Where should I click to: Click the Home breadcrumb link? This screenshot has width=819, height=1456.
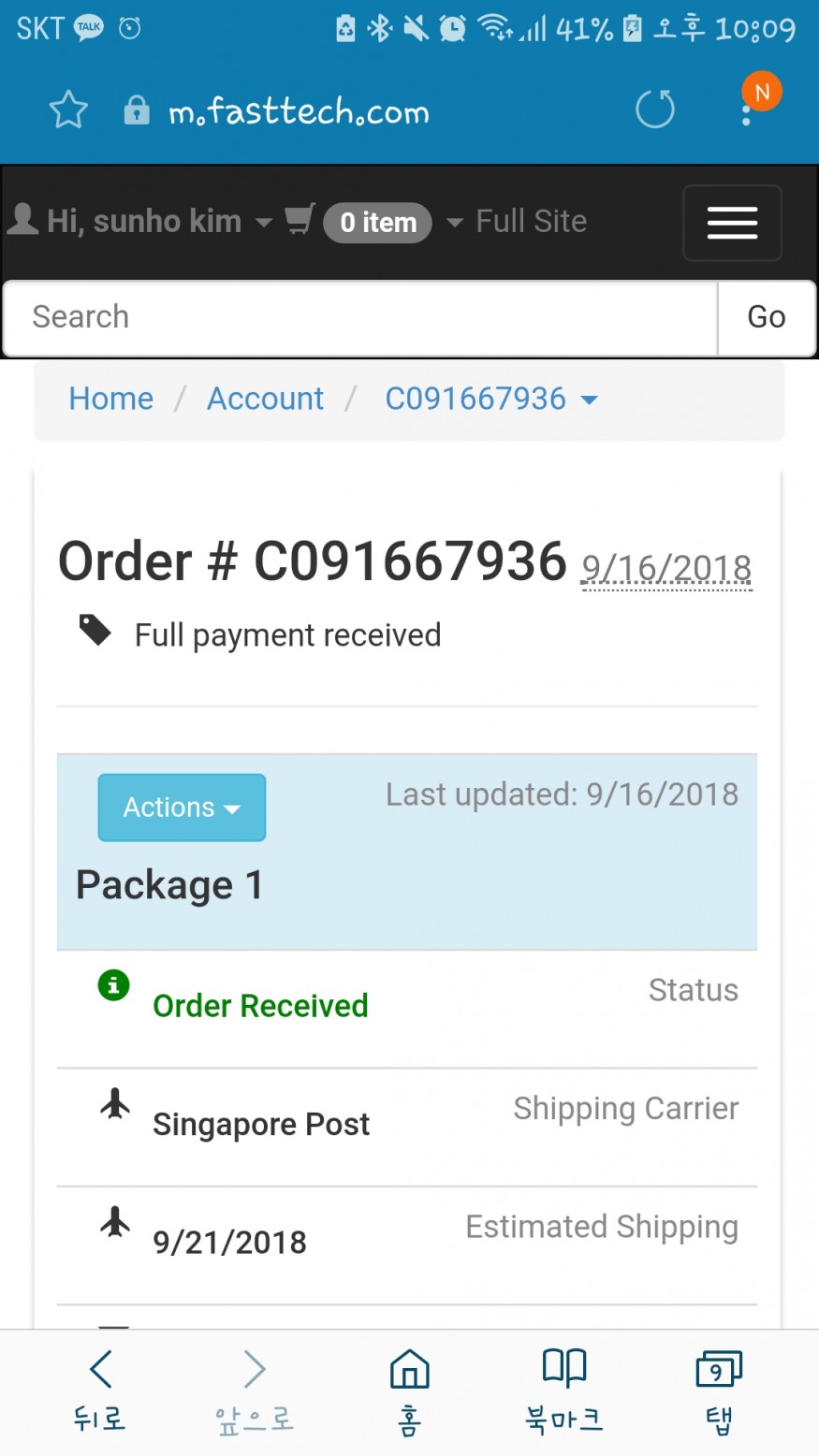(111, 399)
